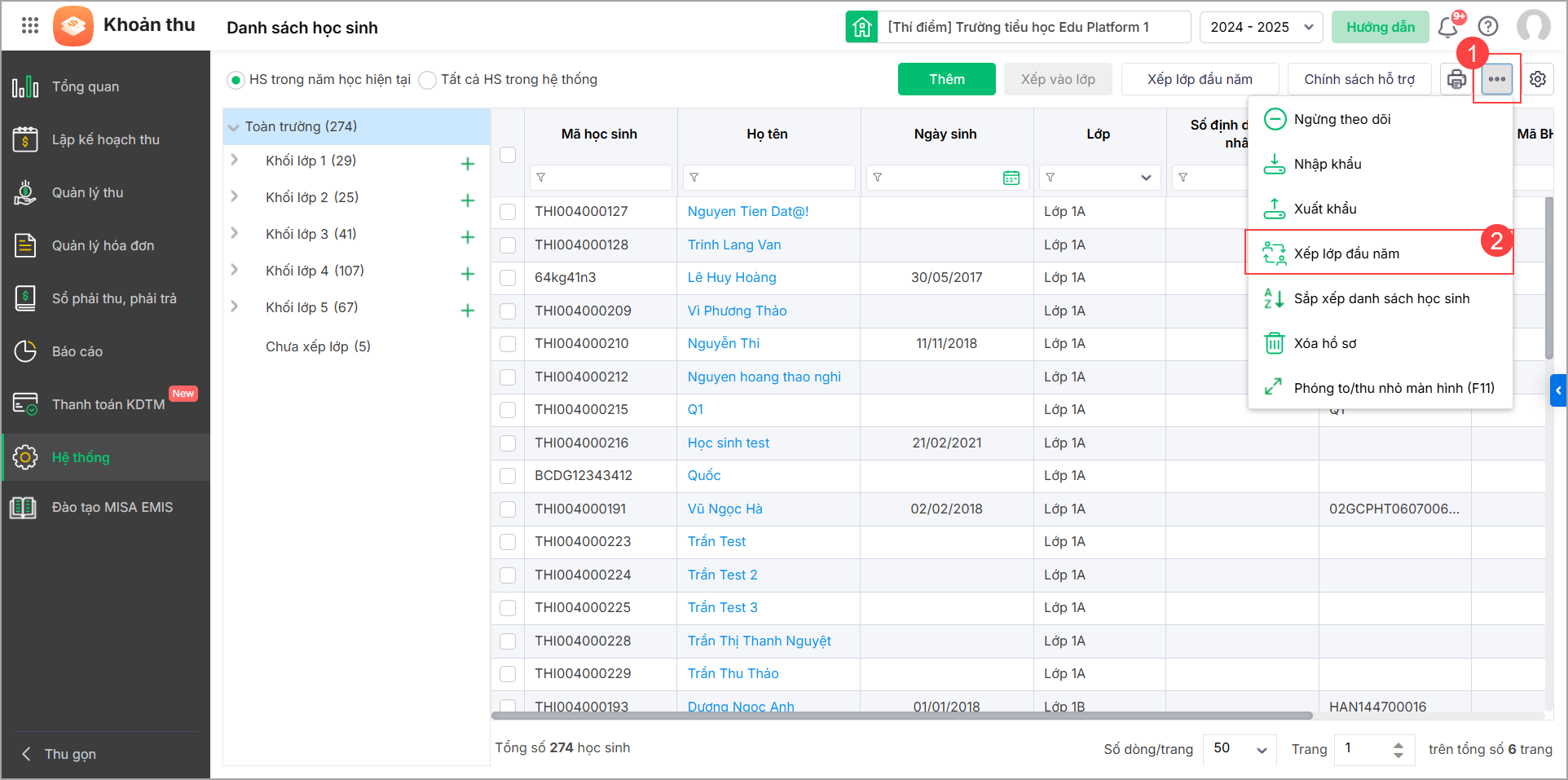Click the printer icon in toolbar

click(1456, 79)
